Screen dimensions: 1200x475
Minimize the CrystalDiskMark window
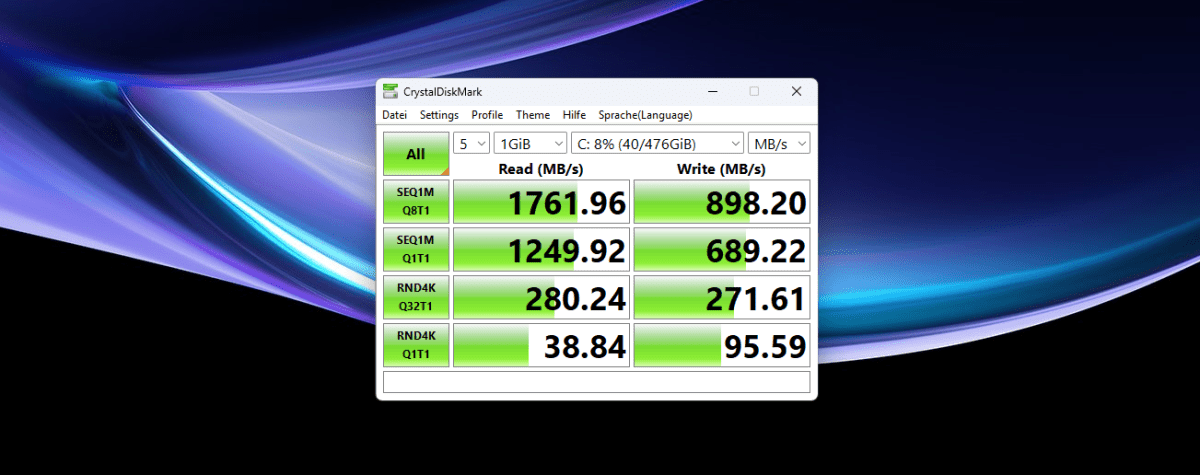pyautogui.click(x=711, y=91)
